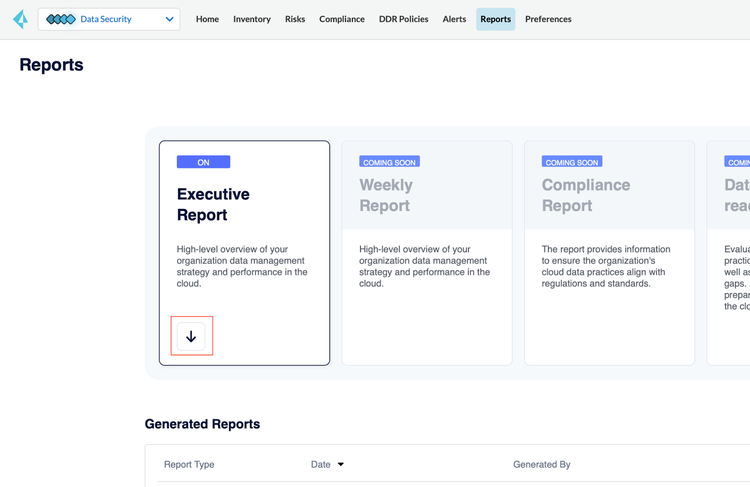
Task: Switch to DDR Policies
Action: 403,19
